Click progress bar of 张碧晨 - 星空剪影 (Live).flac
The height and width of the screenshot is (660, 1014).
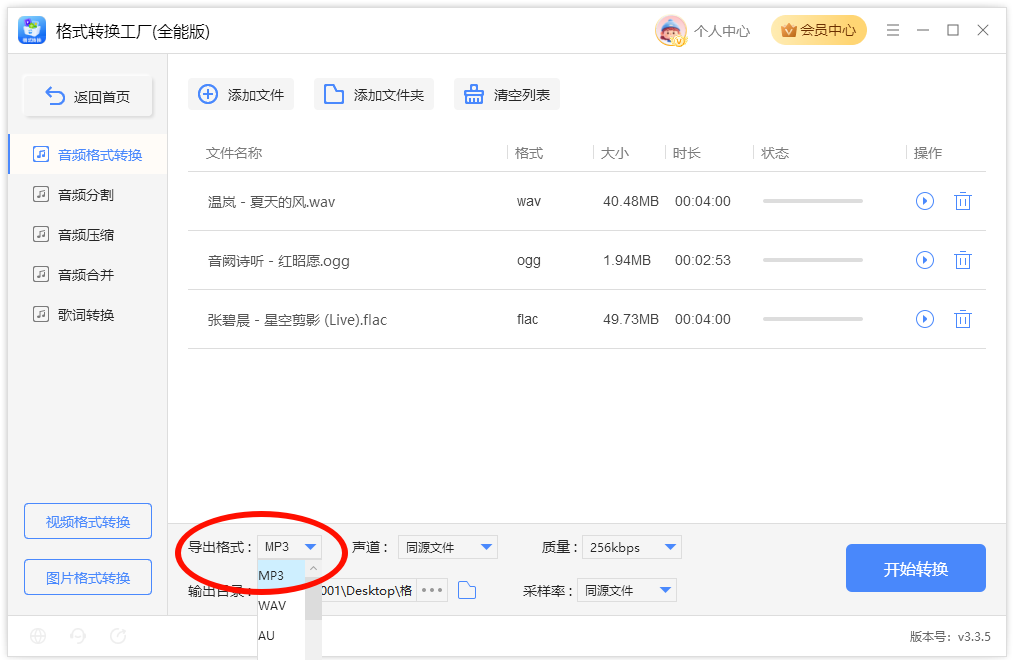point(813,319)
